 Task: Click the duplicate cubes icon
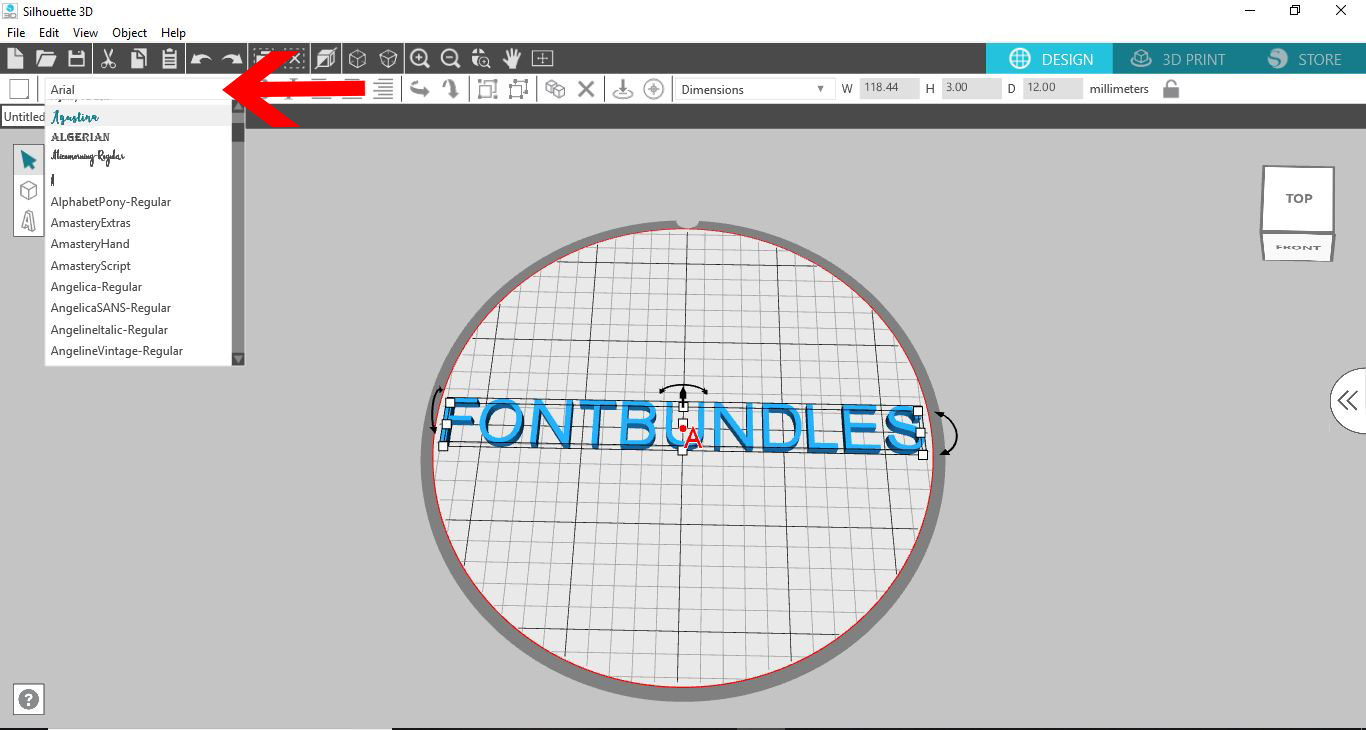(555, 89)
